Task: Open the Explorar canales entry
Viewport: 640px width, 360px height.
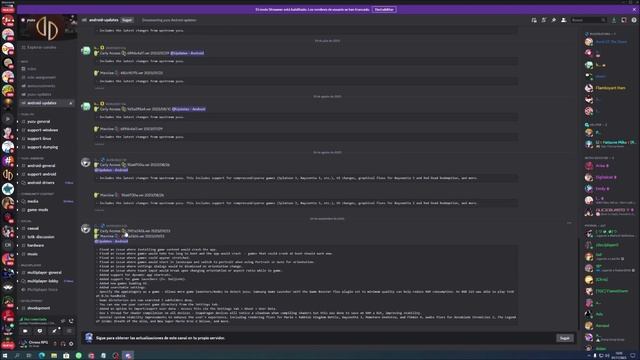Action: [x=42, y=47]
